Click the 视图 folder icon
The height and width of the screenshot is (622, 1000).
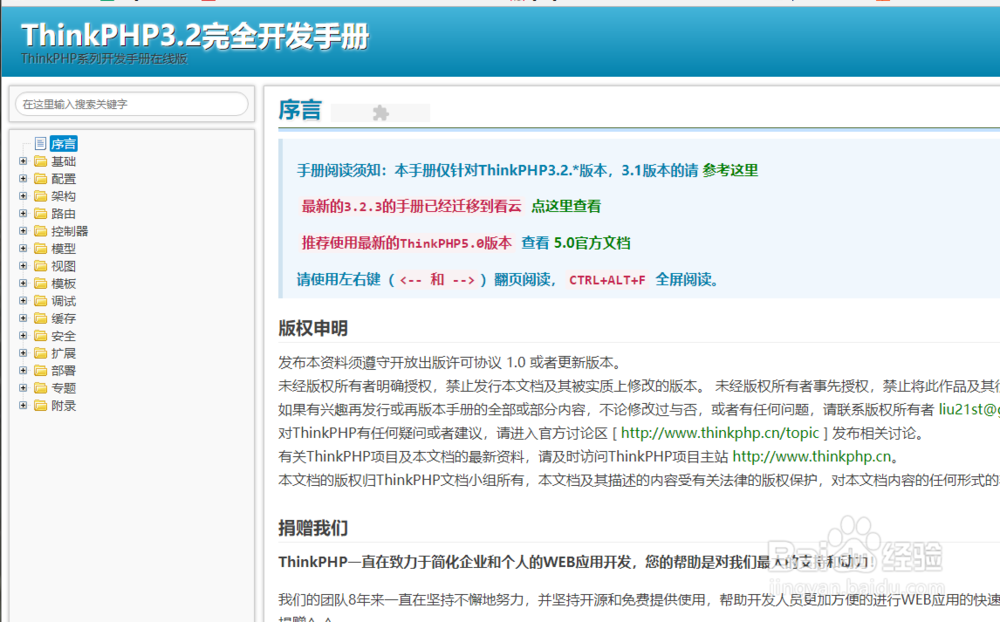(x=41, y=265)
